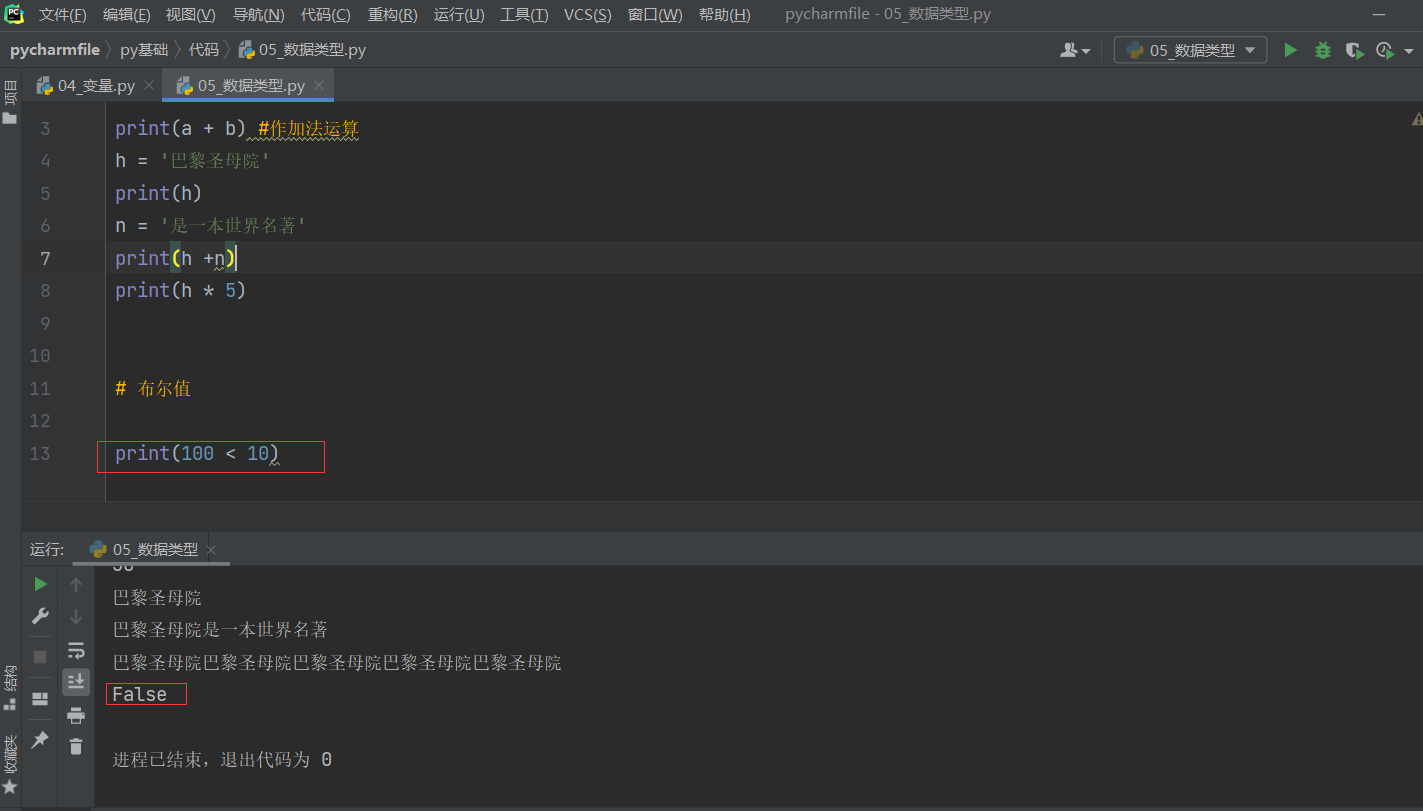Run the script with Coverage
The width and height of the screenshot is (1423, 811).
[1355, 50]
